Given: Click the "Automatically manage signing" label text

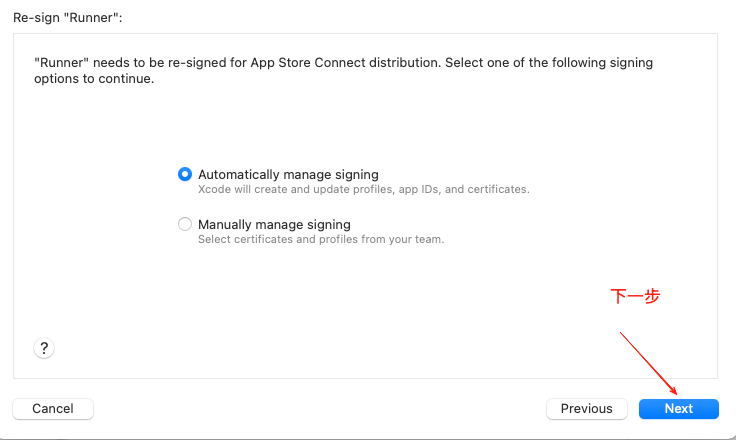Looking at the screenshot, I should (x=288, y=175).
